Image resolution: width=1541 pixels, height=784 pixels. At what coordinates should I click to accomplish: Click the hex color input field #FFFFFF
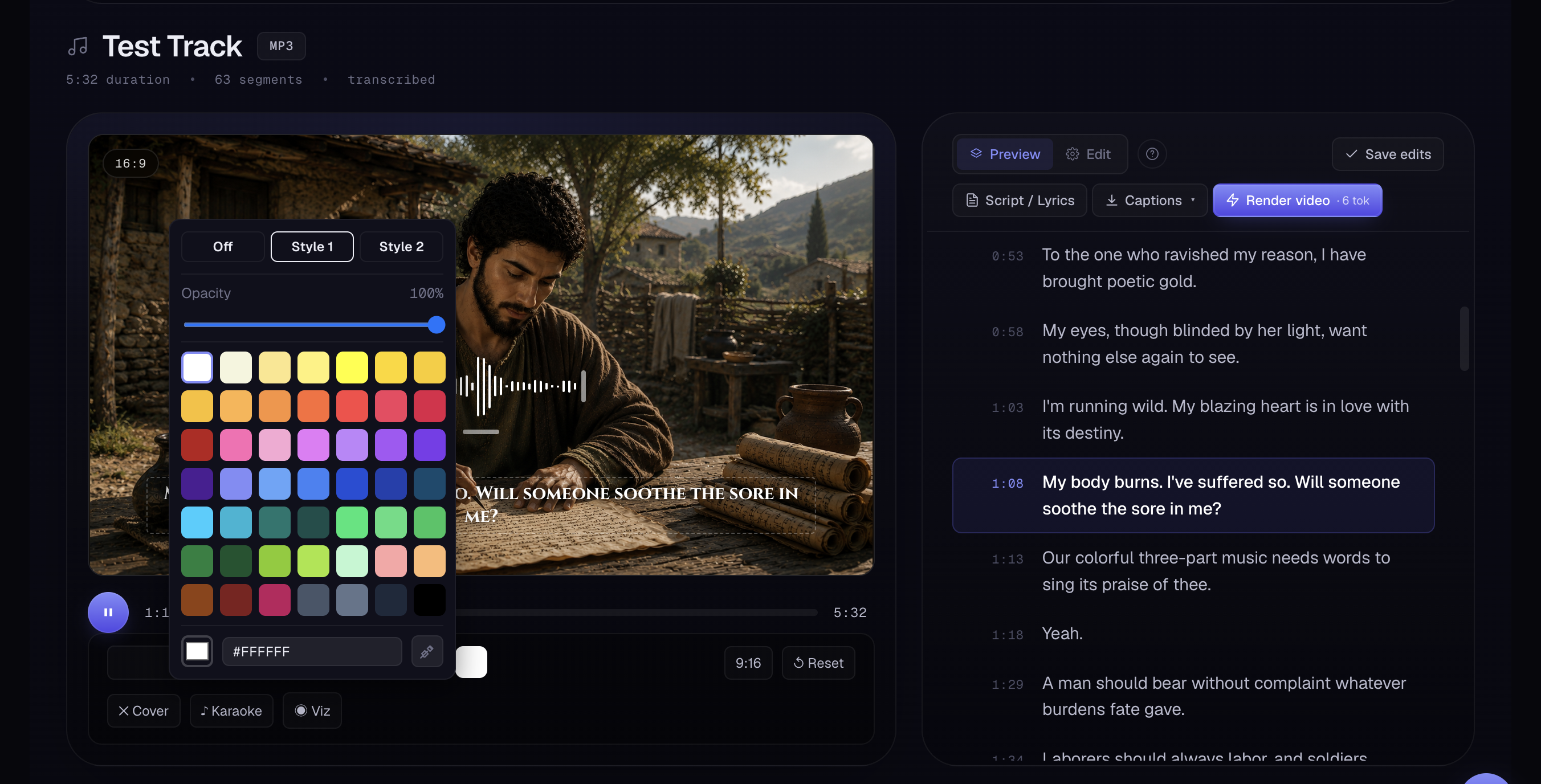pyautogui.click(x=312, y=651)
